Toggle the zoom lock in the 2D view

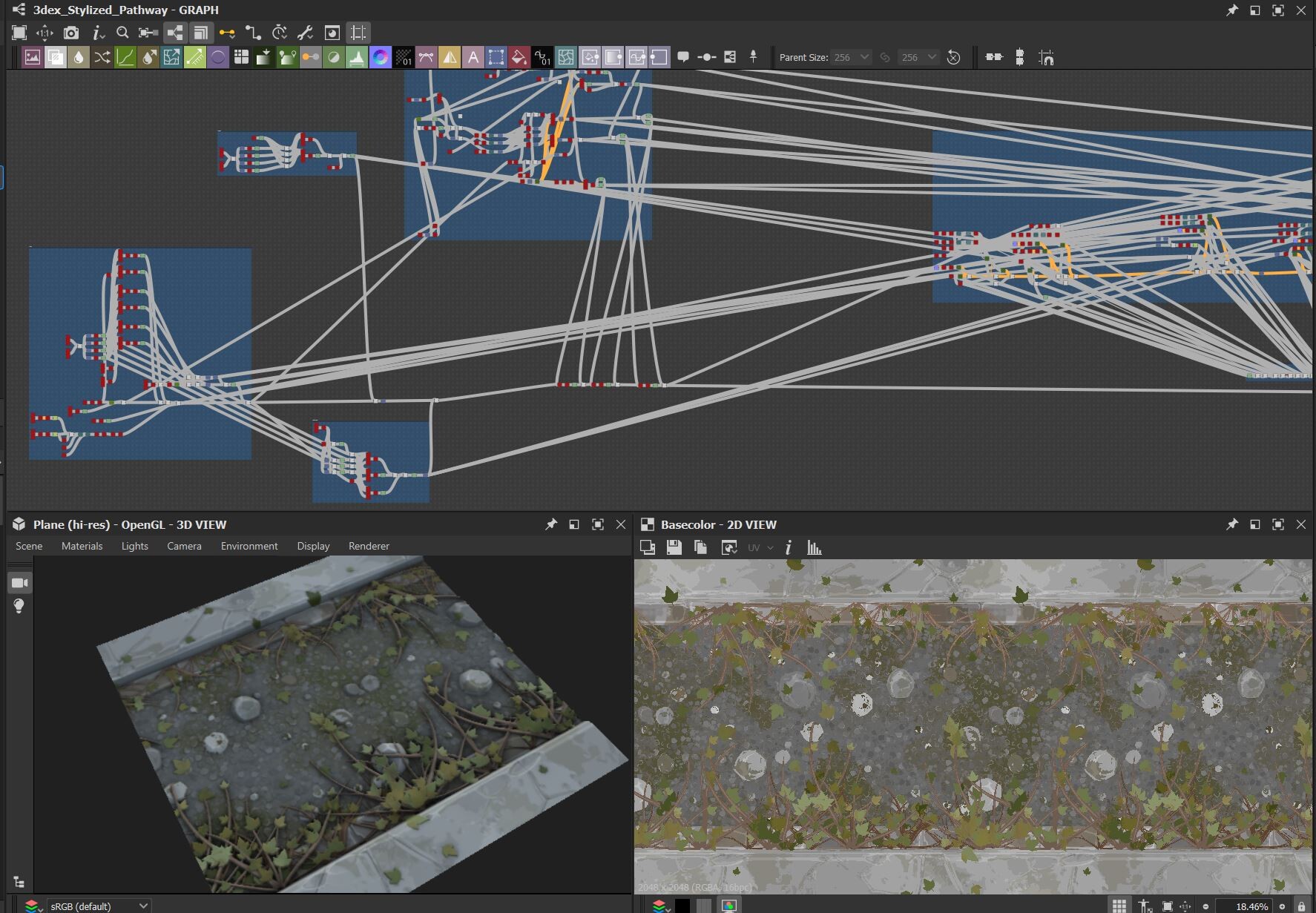tap(1302, 906)
